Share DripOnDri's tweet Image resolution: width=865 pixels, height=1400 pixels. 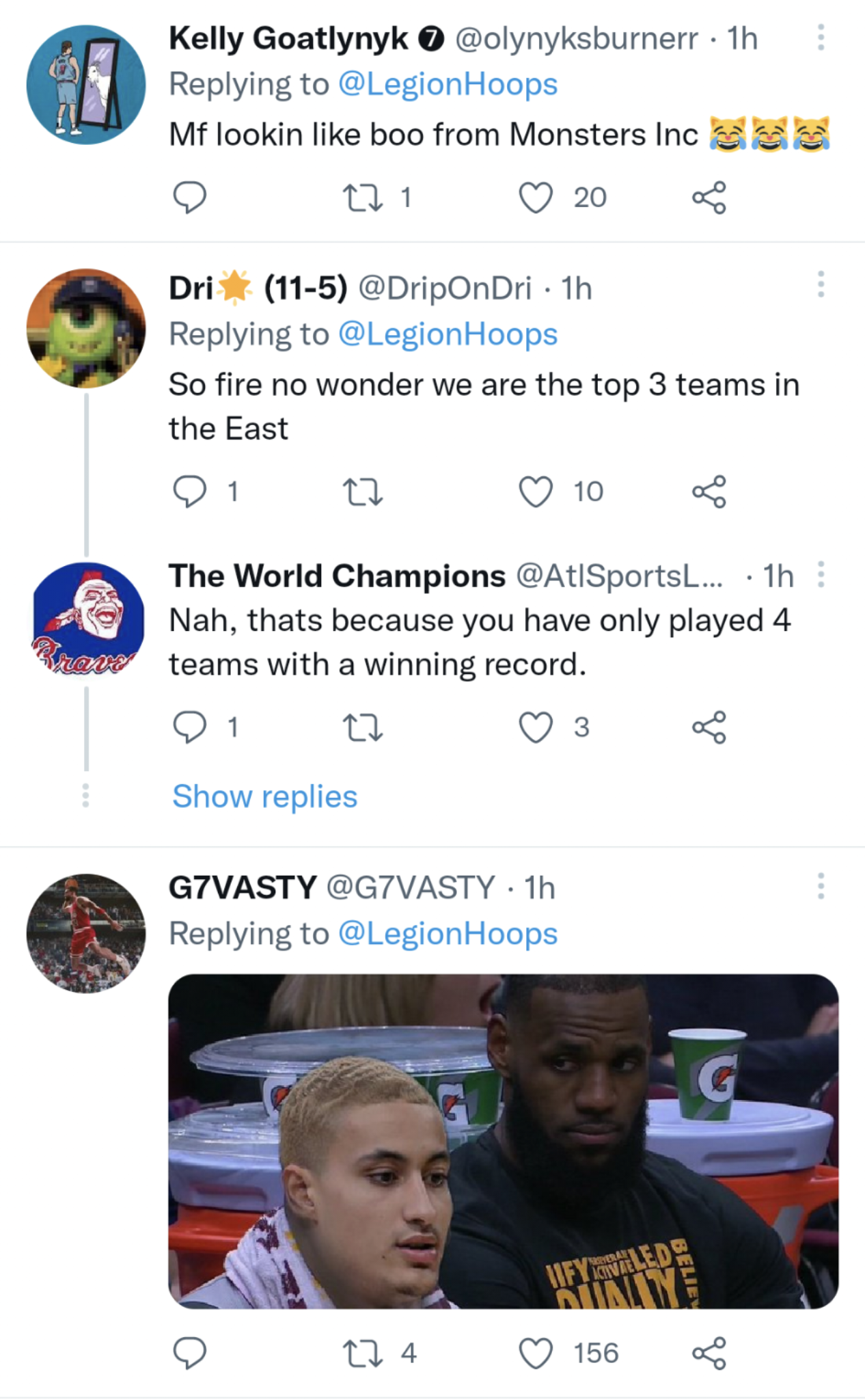pyautogui.click(x=709, y=492)
